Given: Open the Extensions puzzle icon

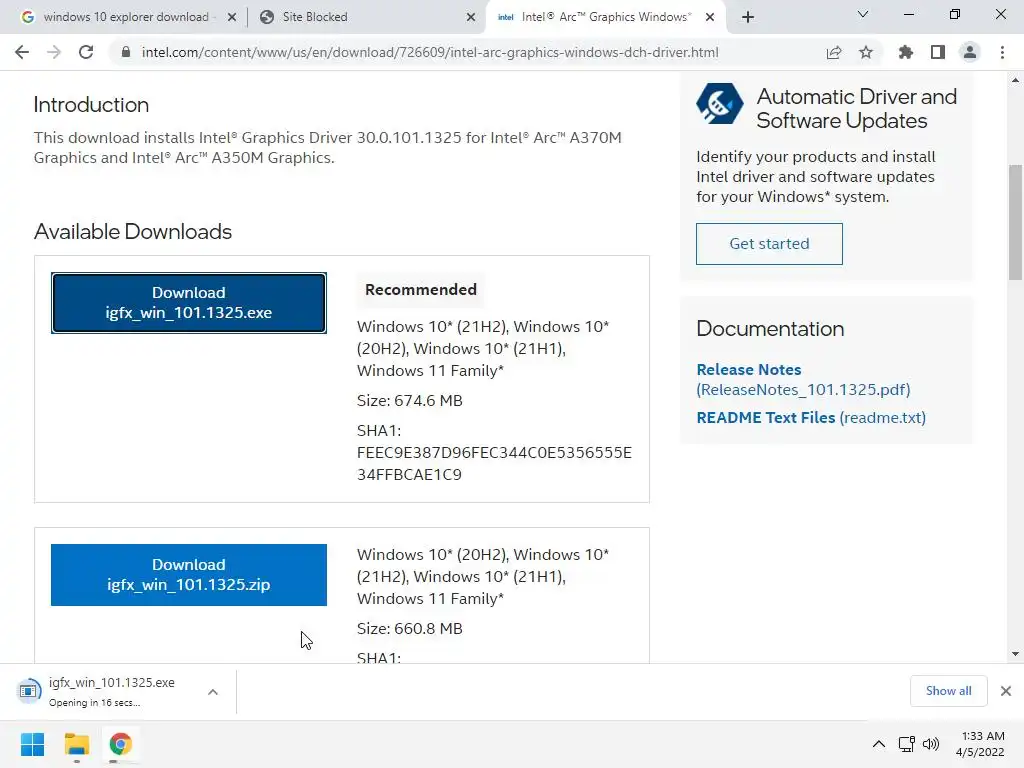Looking at the screenshot, I should [x=905, y=52].
